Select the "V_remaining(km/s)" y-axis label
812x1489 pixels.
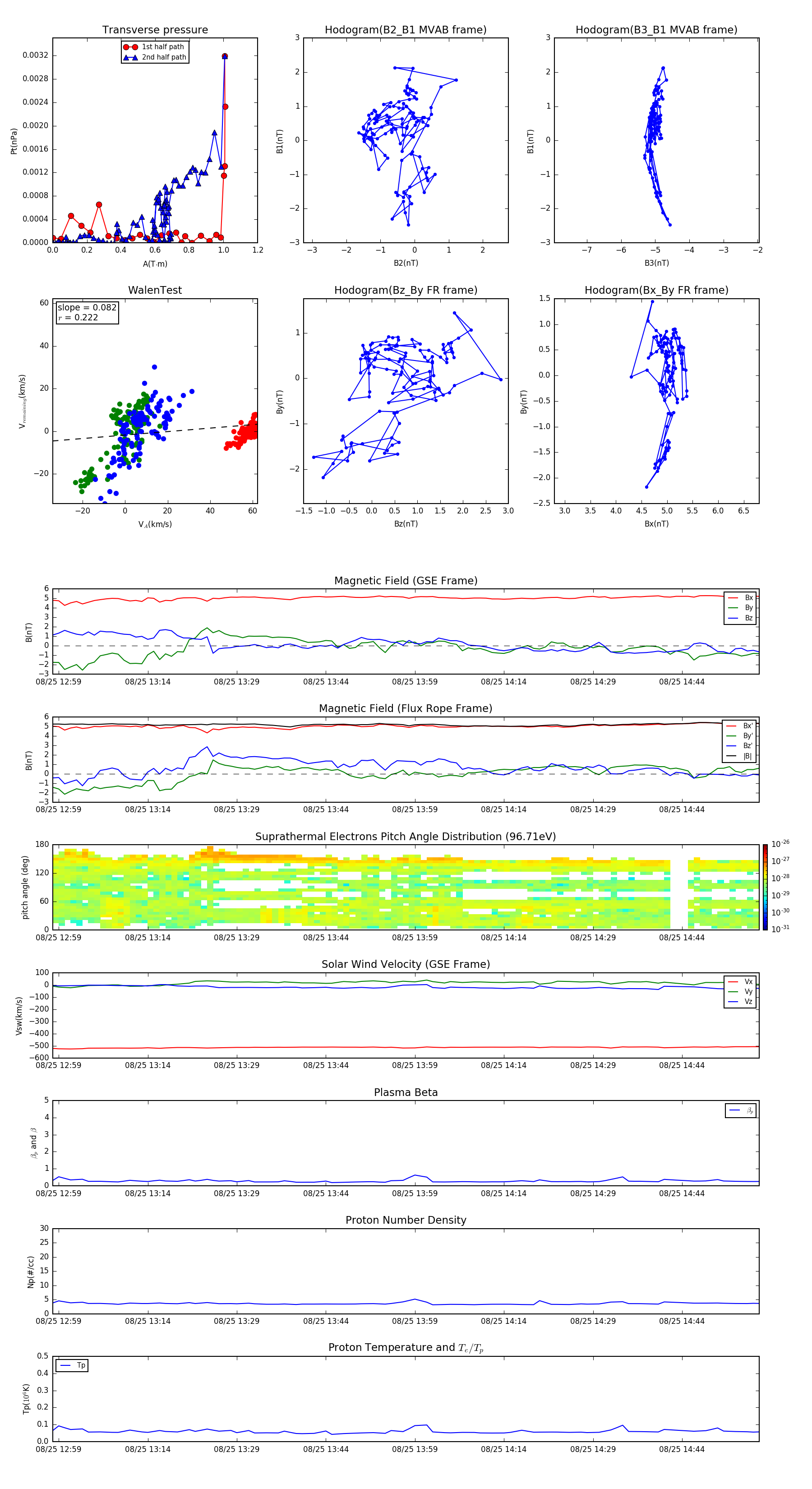click(x=23, y=401)
